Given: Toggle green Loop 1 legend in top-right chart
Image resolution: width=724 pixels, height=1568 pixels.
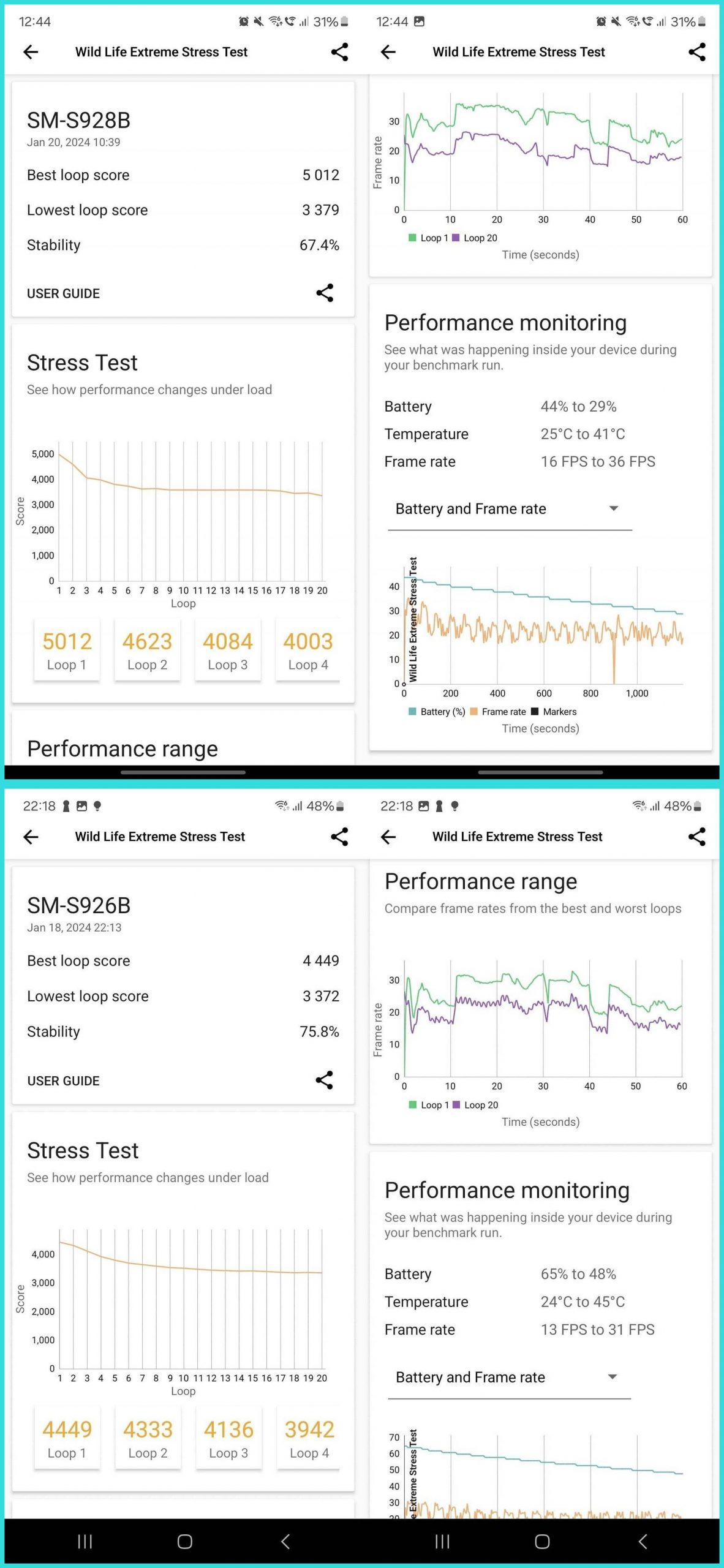Looking at the screenshot, I should point(428,238).
